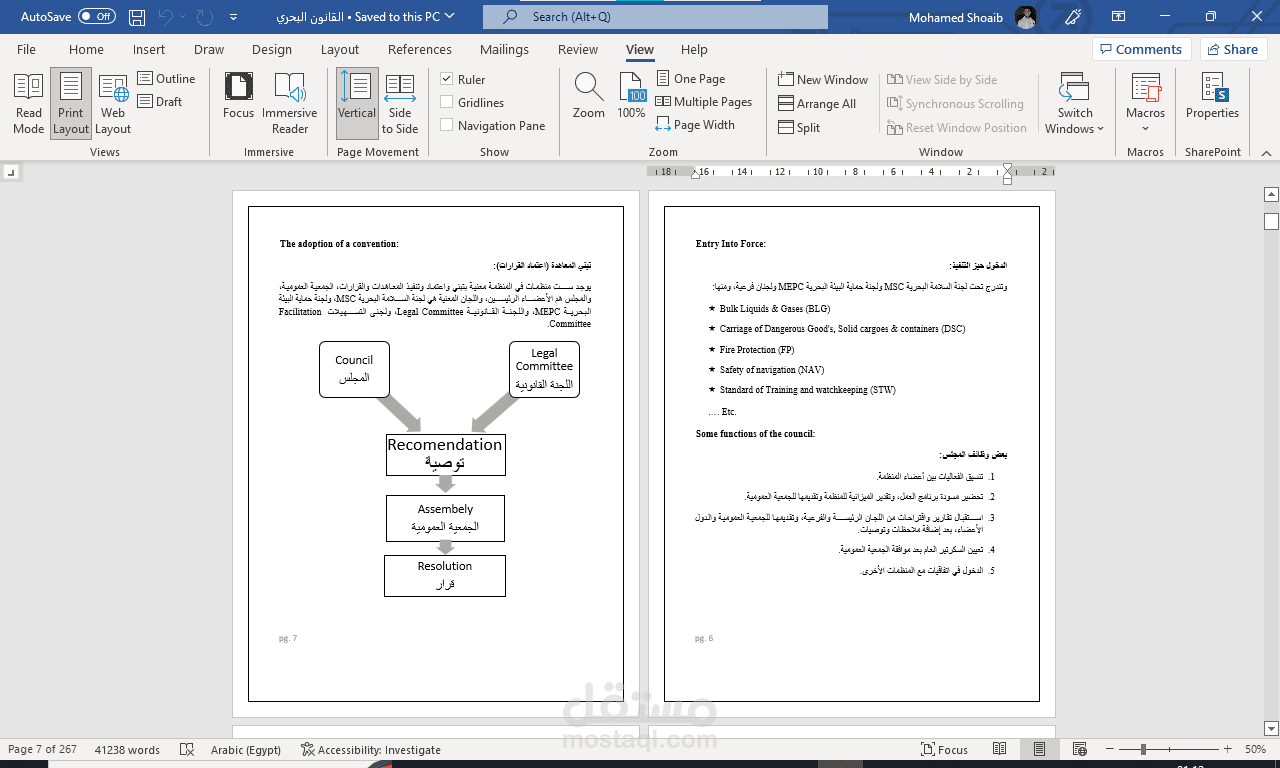1280x768 pixels.
Task: Collapse the ribbon chevron
Action: point(1265,153)
